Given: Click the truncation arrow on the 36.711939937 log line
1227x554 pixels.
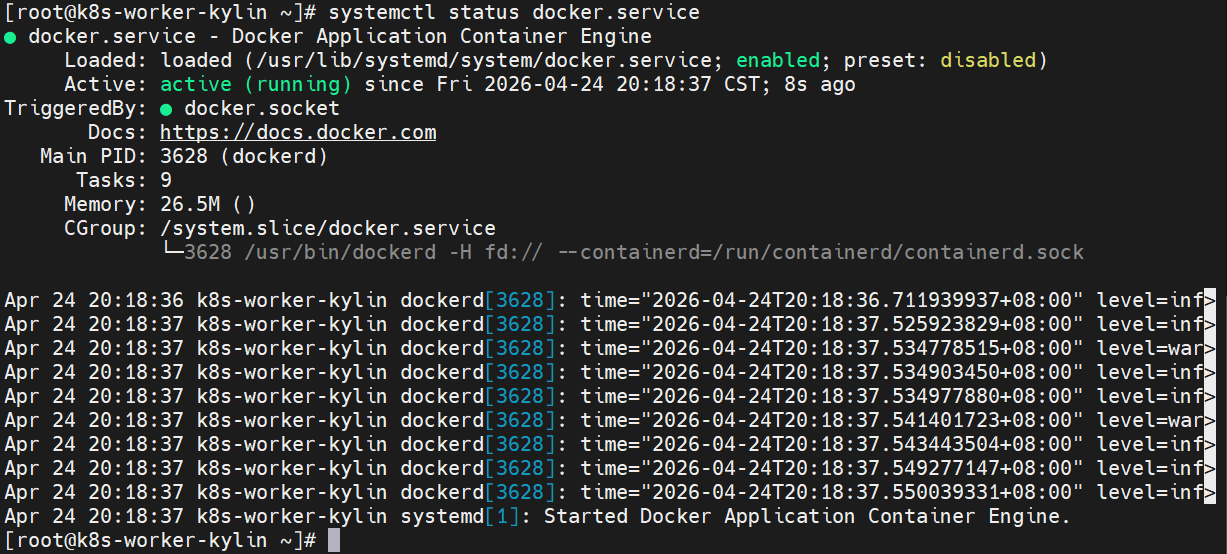Looking at the screenshot, I should 1209,300.
